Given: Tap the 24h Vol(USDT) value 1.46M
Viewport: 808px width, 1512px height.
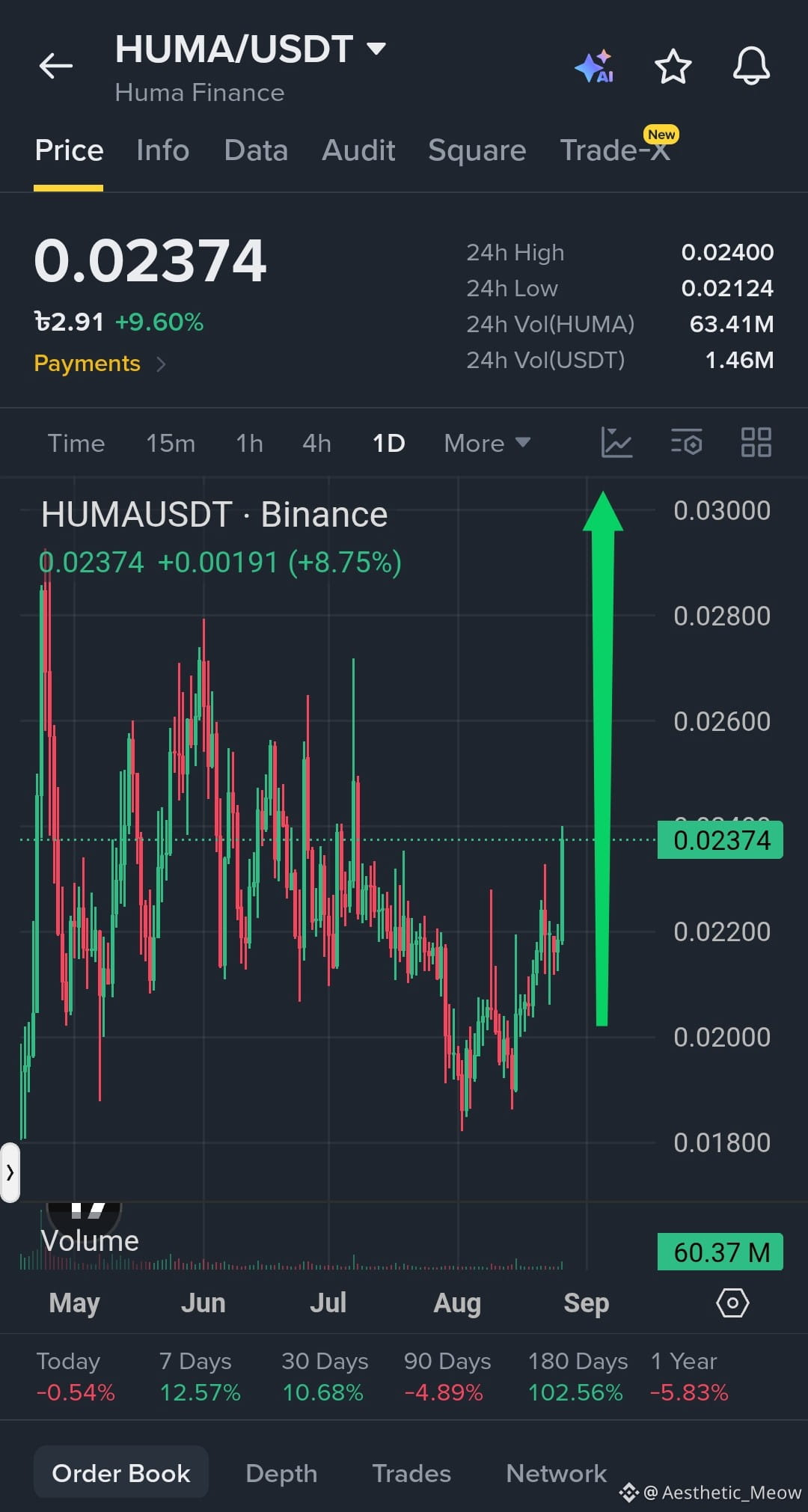Looking at the screenshot, I should [x=739, y=360].
